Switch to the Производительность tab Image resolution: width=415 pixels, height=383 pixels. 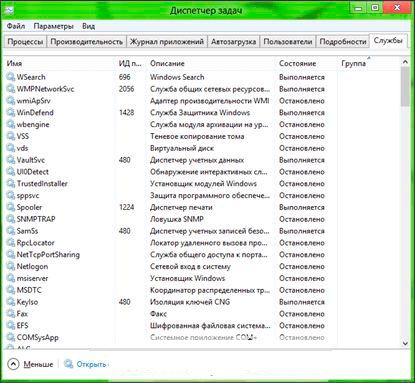pyautogui.click(x=86, y=42)
